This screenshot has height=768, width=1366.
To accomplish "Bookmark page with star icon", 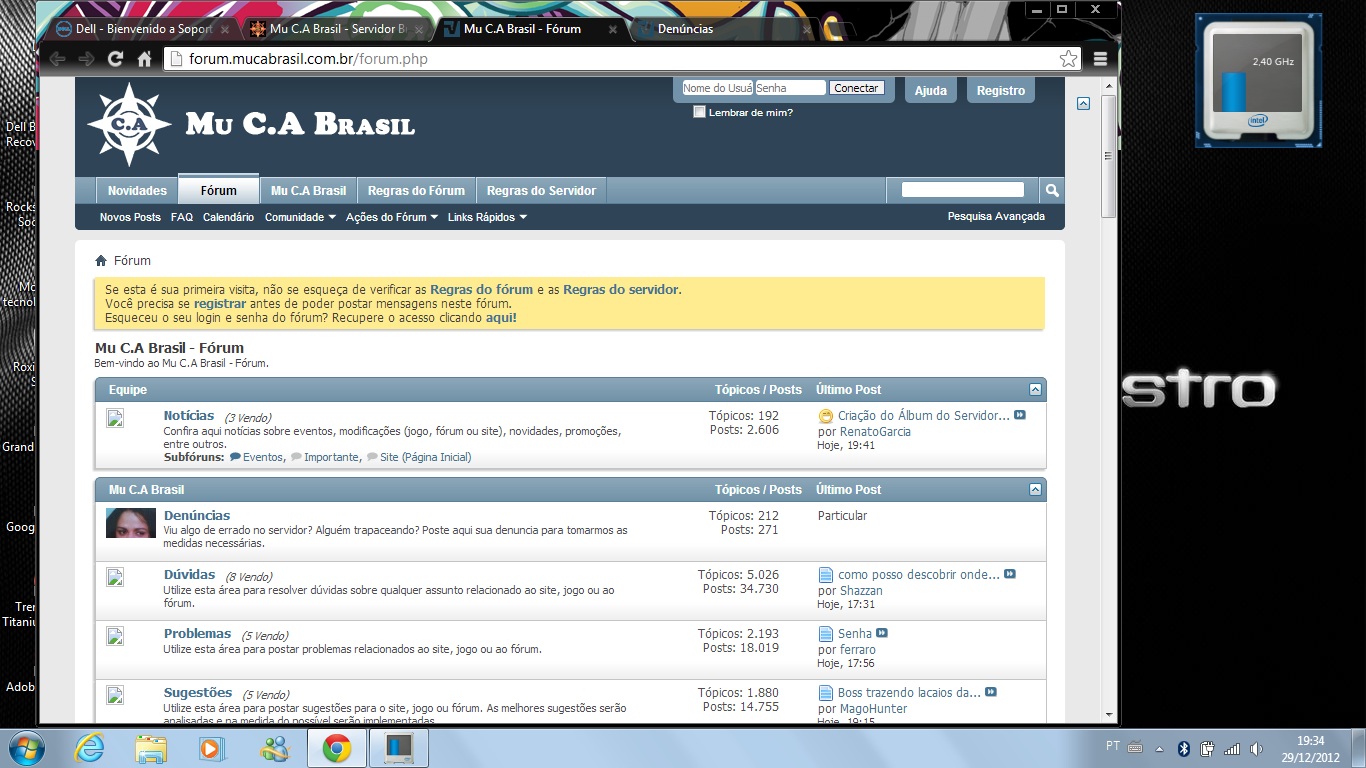I will tap(1069, 59).
